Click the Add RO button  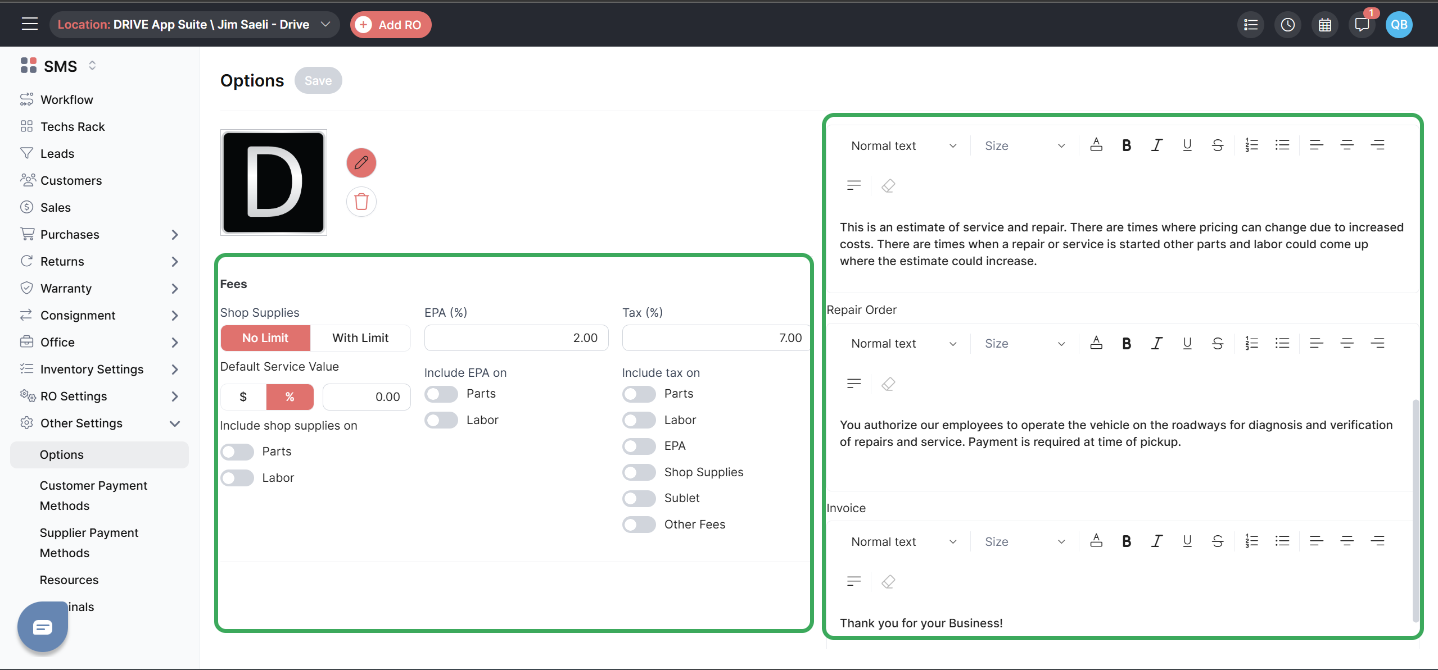point(390,25)
